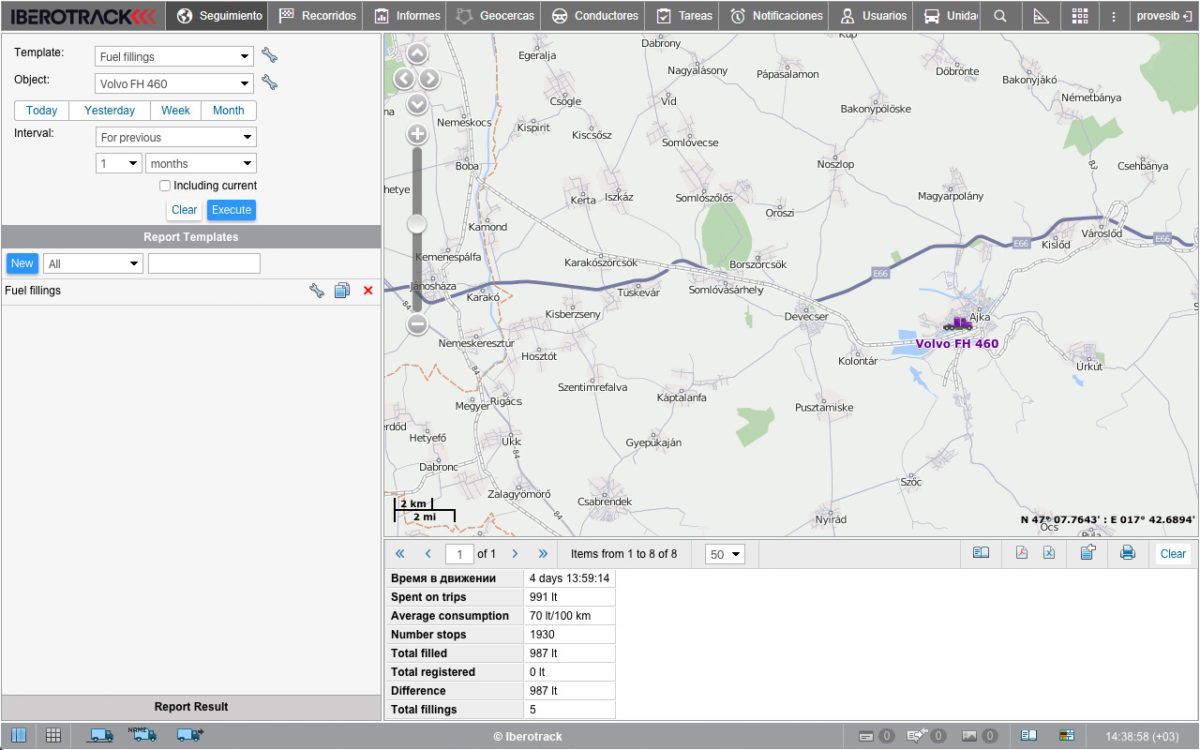Open the apps grid icon in top bar

pyautogui.click(x=1080, y=16)
